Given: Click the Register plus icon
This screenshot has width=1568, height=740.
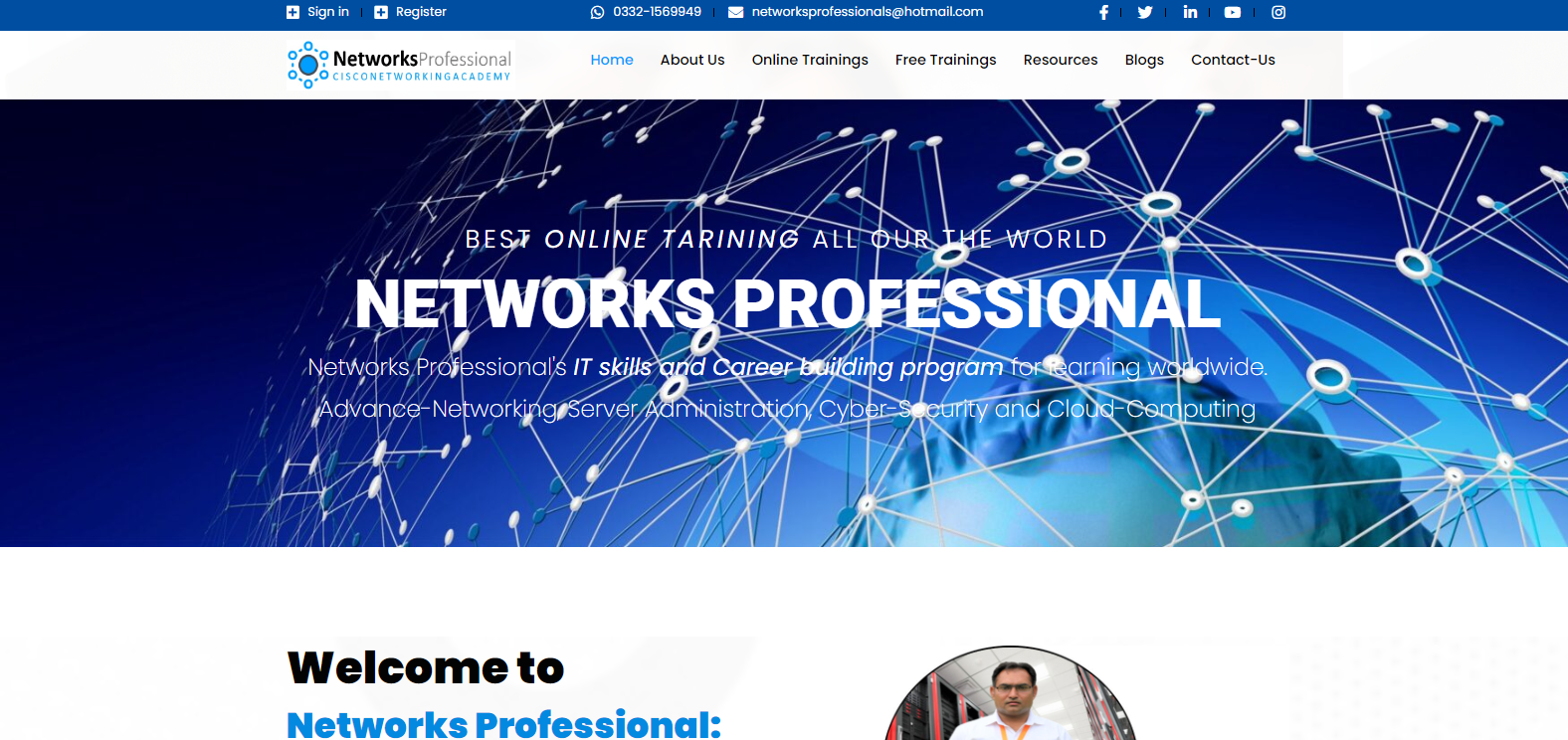Looking at the screenshot, I should tap(381, 12).
